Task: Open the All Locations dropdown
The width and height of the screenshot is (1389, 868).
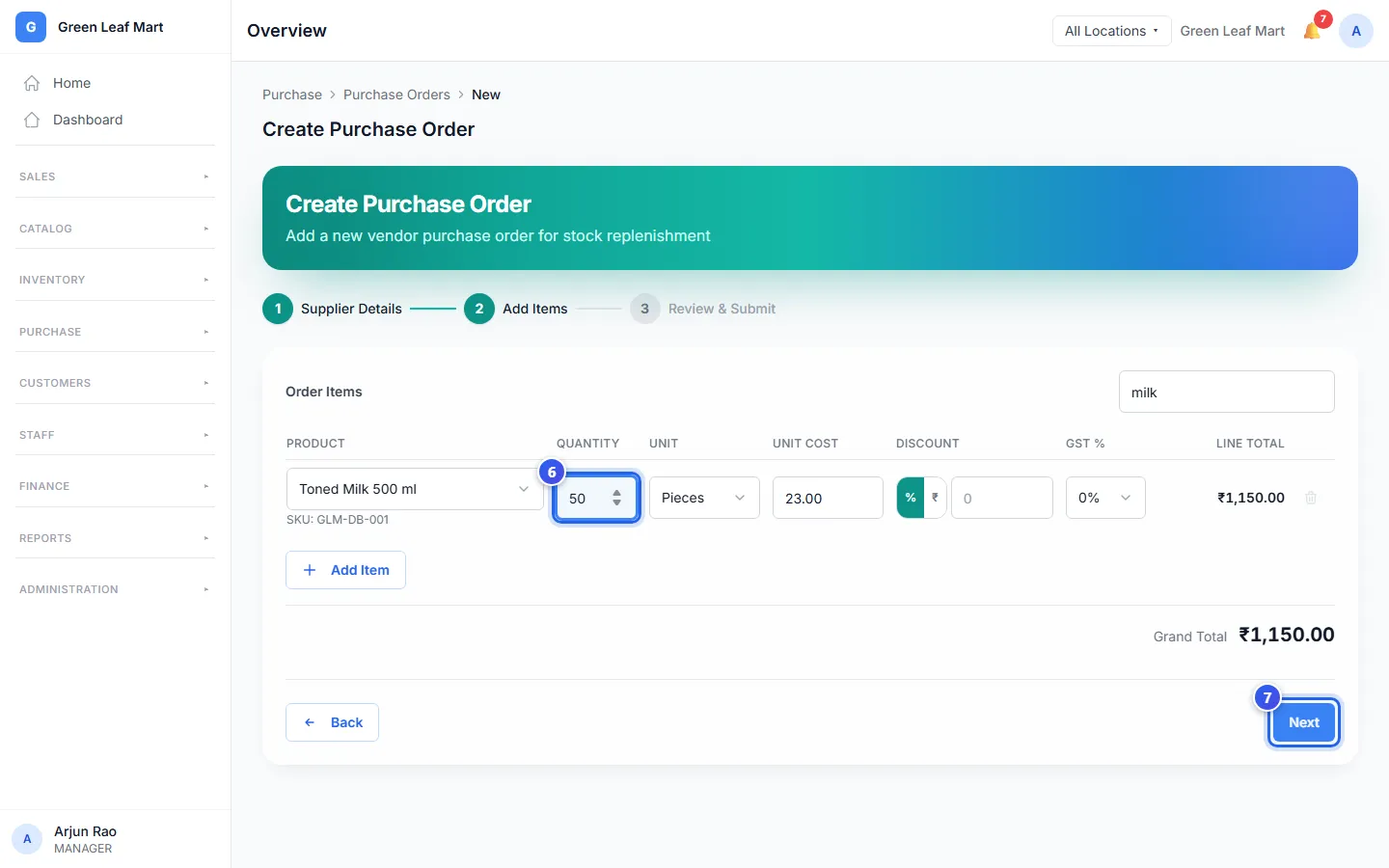Action: 1111,31
